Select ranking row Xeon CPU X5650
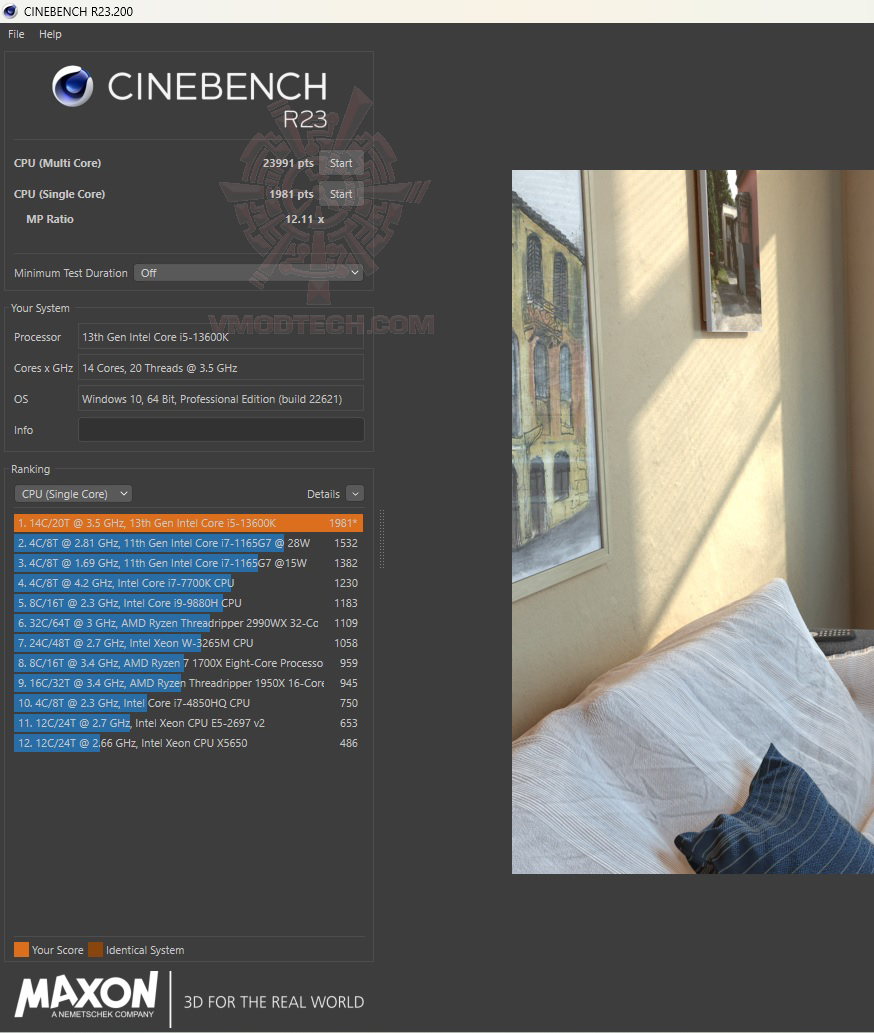 point(188,743)
